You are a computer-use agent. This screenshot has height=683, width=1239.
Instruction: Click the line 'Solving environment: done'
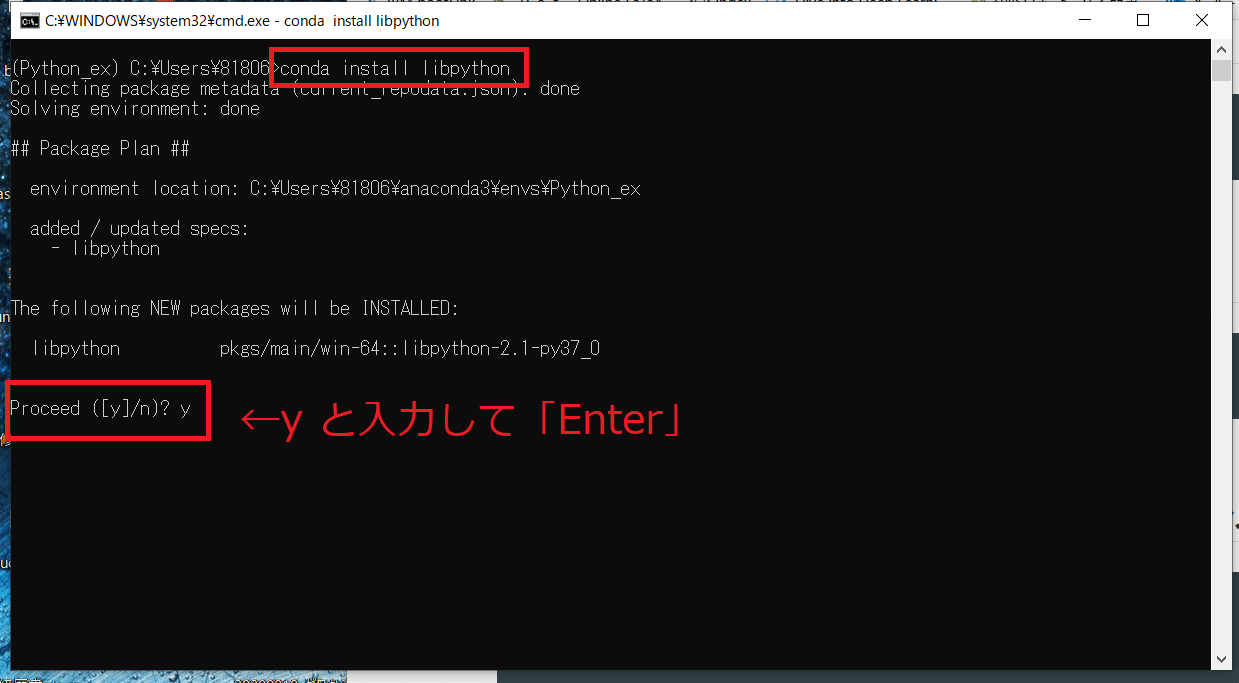pyautogui.click(x=135, y=109)
